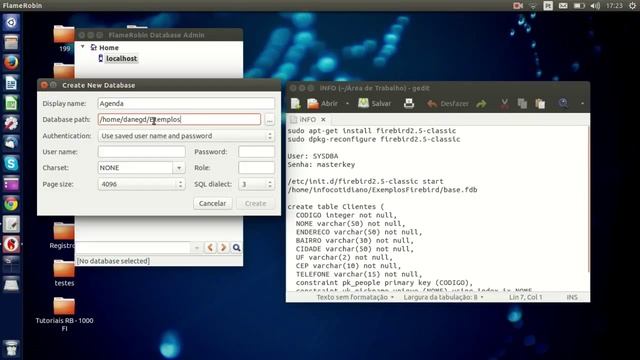Viewport: 640px width, 360px height.
Task: Open the Authentication dropdown
Action: tap(186, 136)
